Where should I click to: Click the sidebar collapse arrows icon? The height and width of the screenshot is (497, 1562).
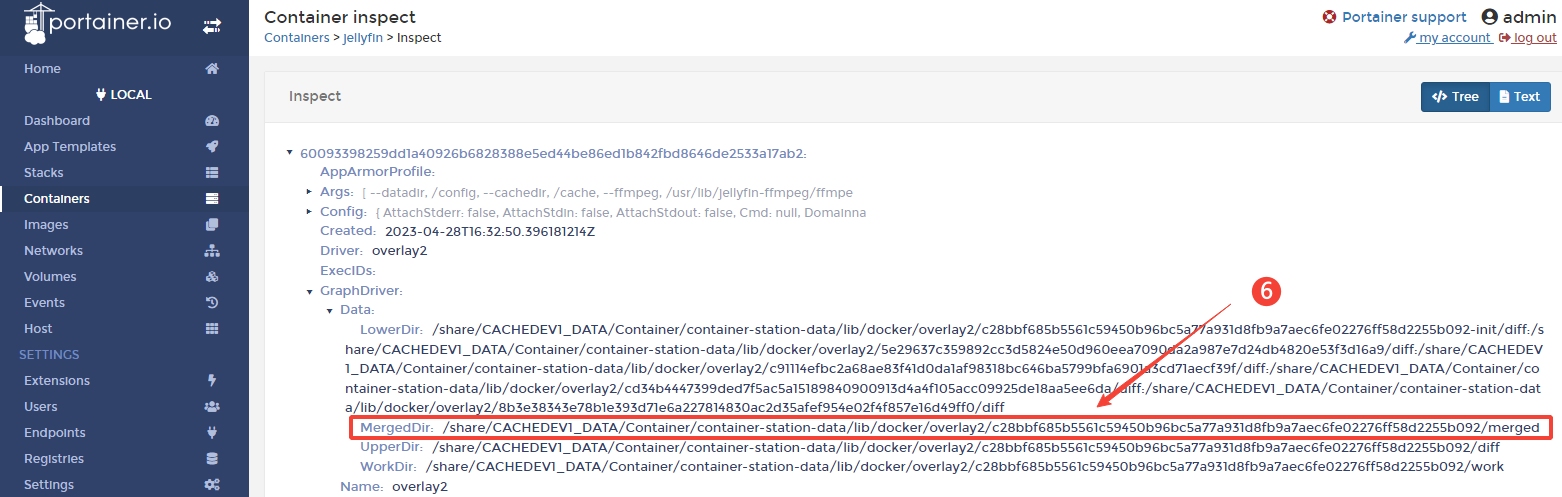coord(211,26)
